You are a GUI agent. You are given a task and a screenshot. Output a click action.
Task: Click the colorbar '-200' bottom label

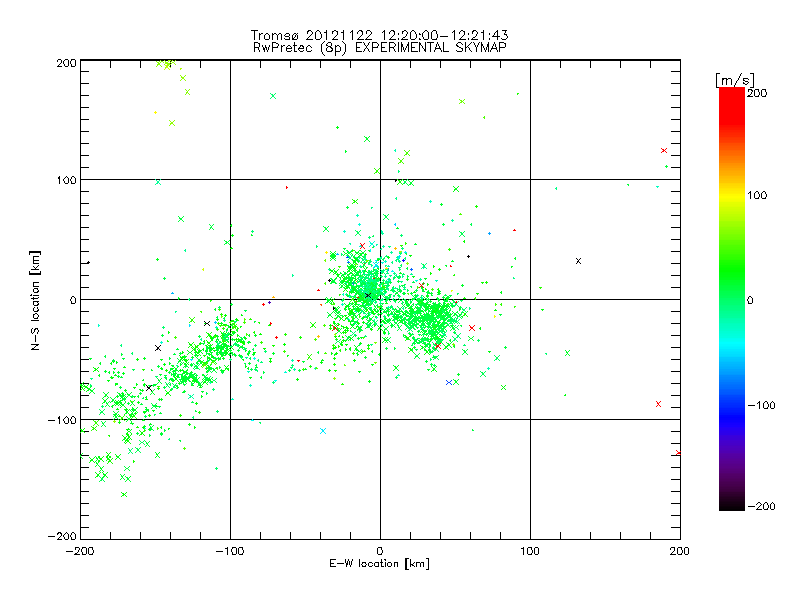pos(761,506)
